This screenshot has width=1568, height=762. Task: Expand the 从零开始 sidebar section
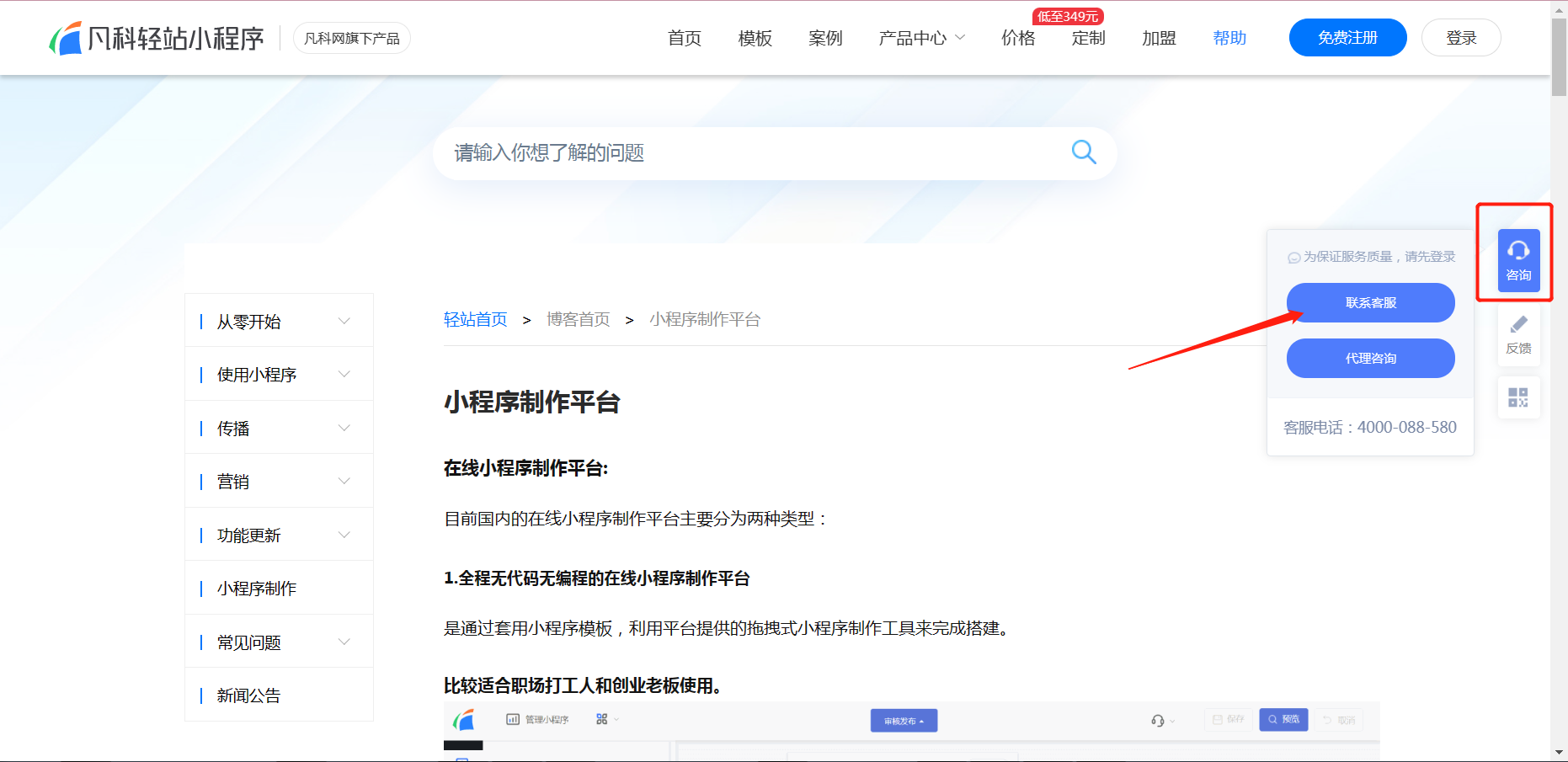tap(279, 321)
